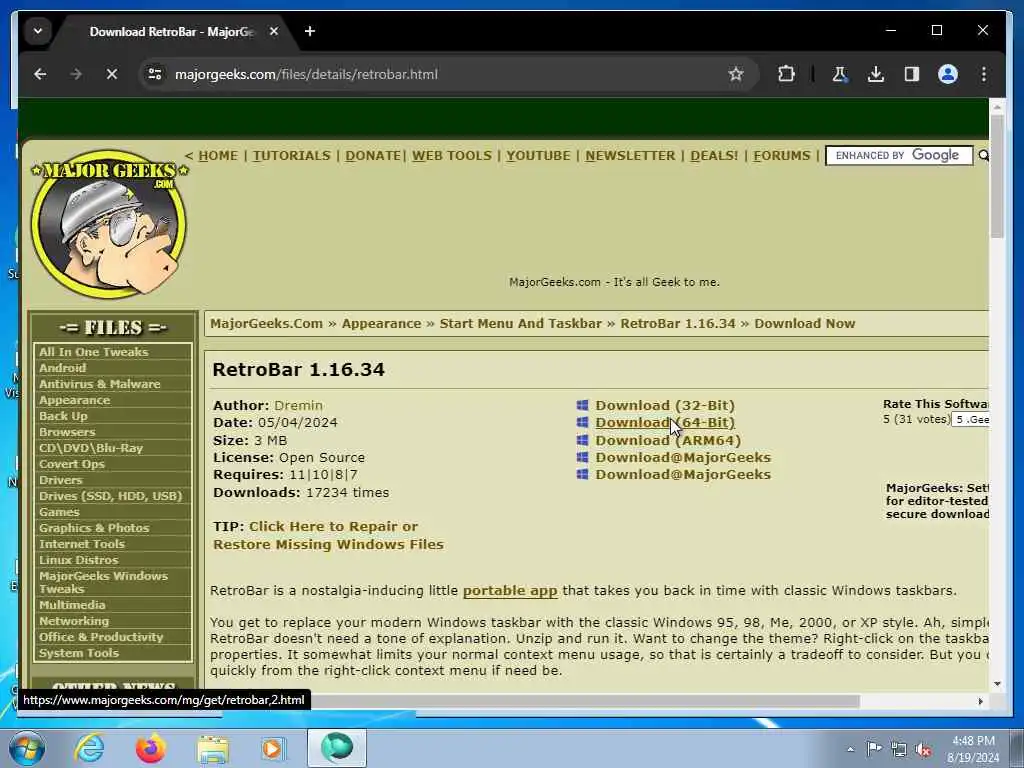This screenshot has height=768, width=1024.
Task: Click the network tray icon
Action: pos(899,750)
